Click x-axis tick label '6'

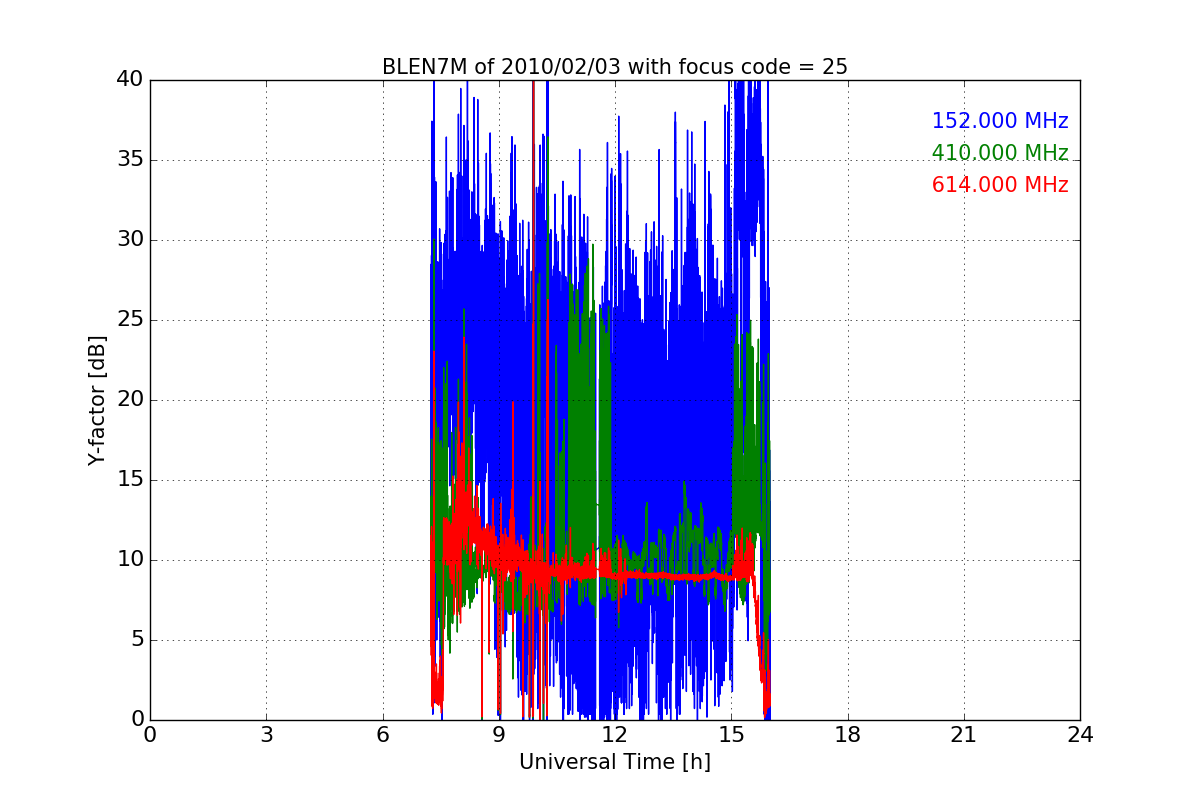383,735
